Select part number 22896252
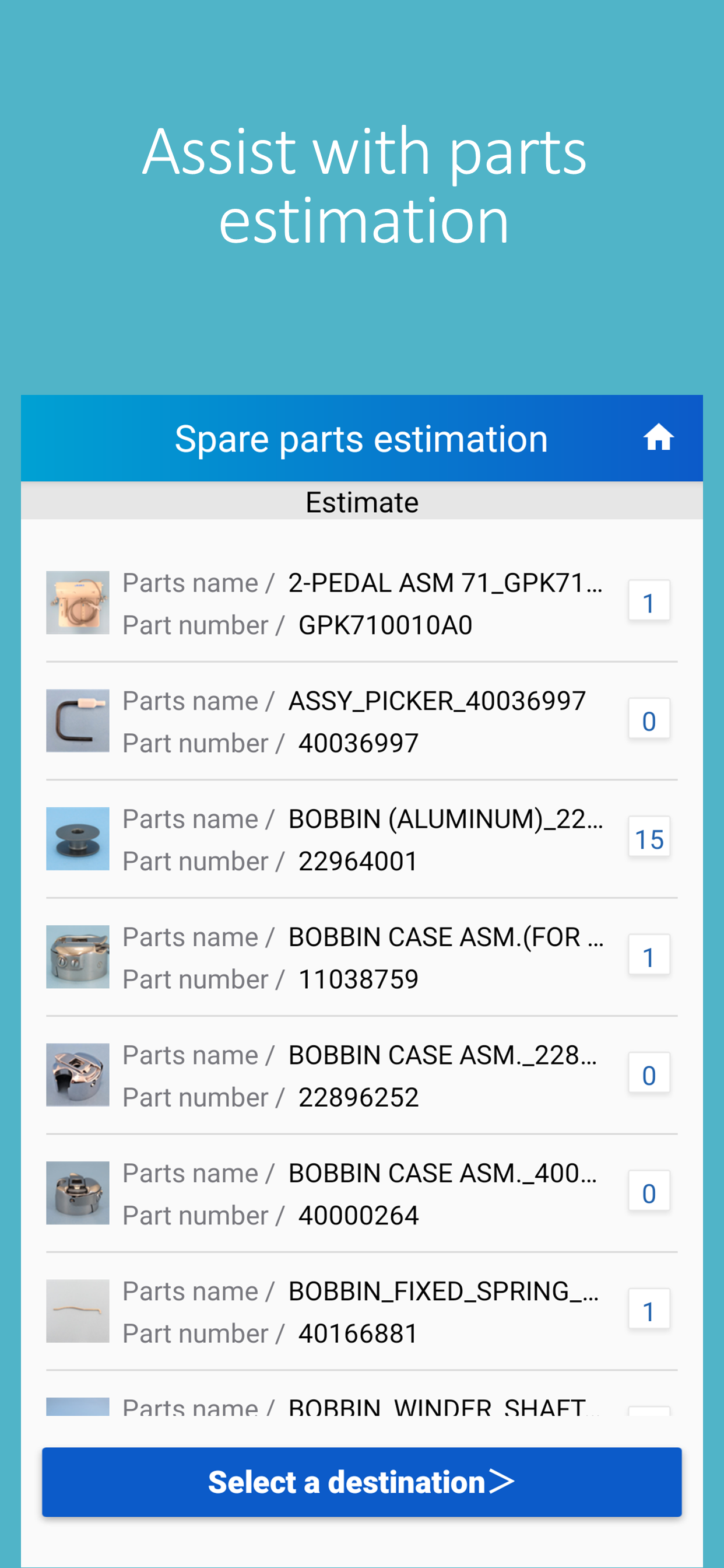This screenshot has width=724, height=1568. click(359, 1098)
